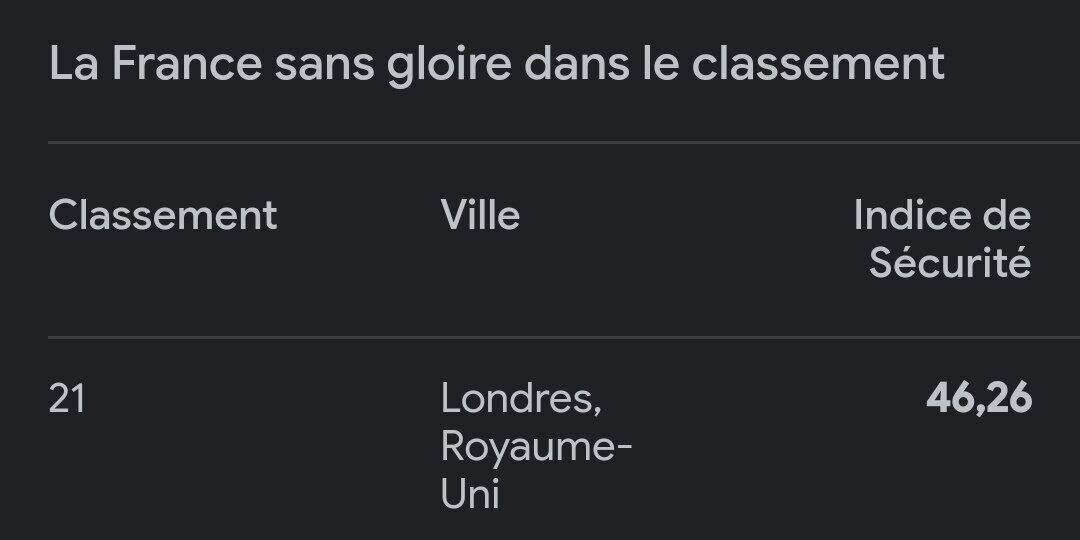Click the divider line above column headers
The height and width of the screenshot is (540, 1080).
tap(564, 143)
